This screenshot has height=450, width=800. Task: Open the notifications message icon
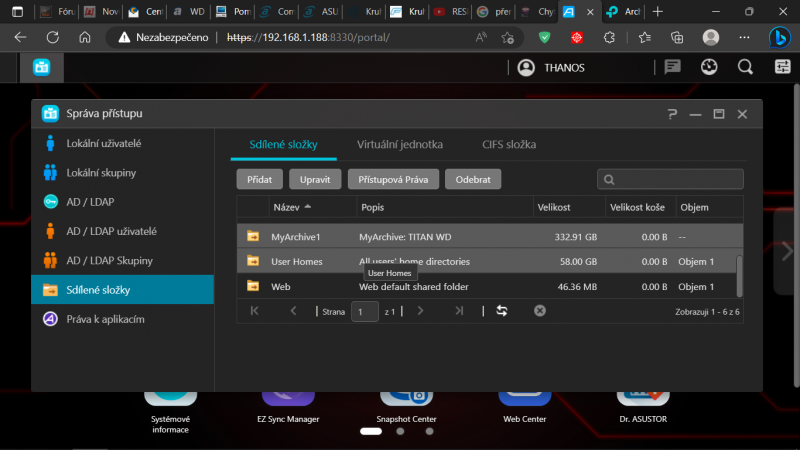pyautogui.click(x=672, y=67)
